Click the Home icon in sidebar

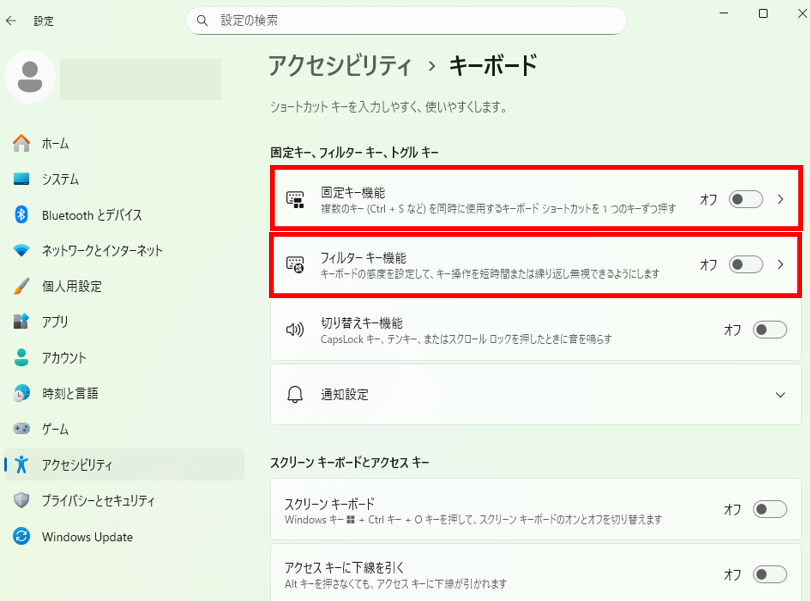point(22,143)
